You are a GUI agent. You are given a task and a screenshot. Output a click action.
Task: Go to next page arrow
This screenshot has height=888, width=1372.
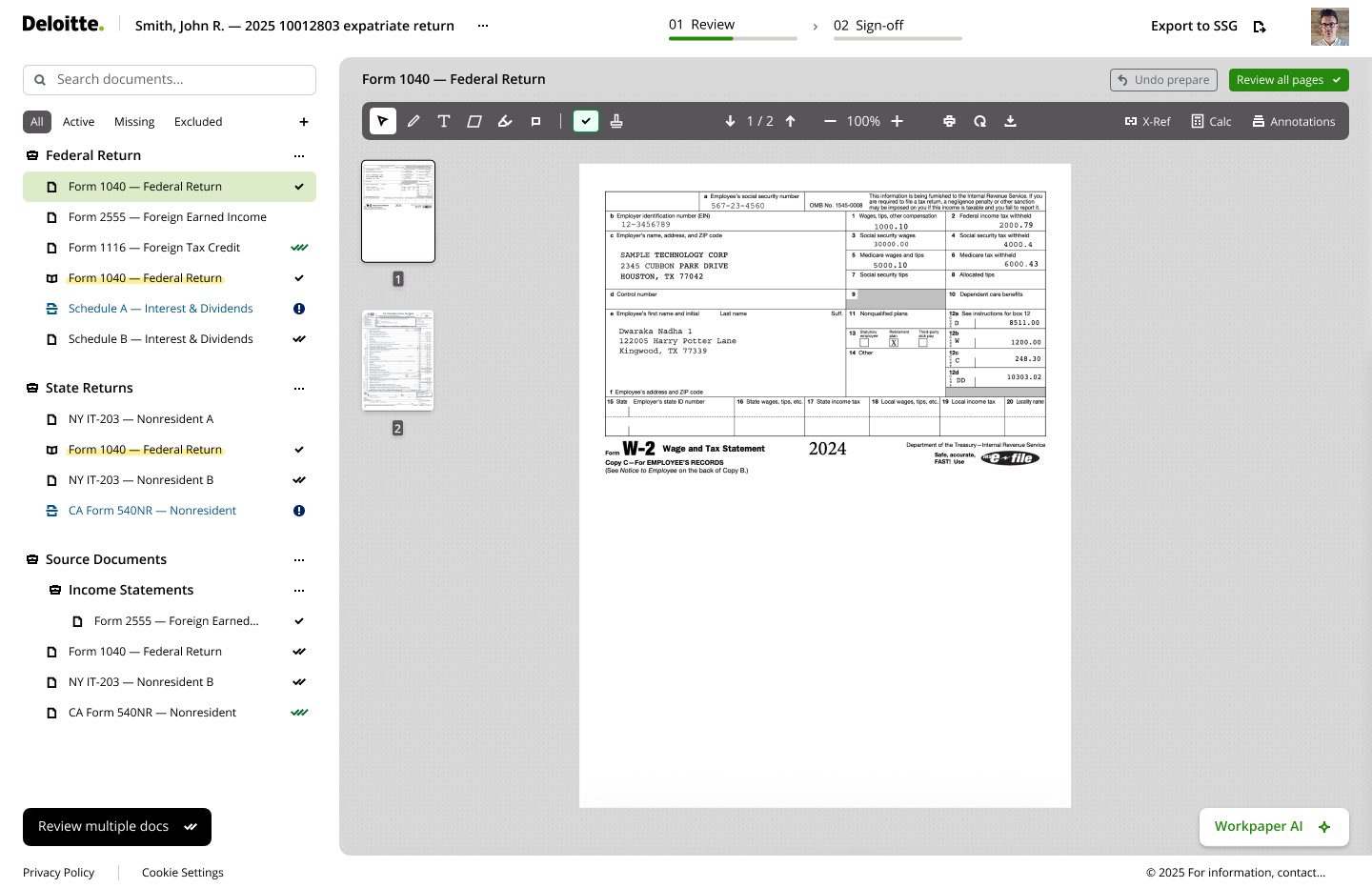click(730, 121)
